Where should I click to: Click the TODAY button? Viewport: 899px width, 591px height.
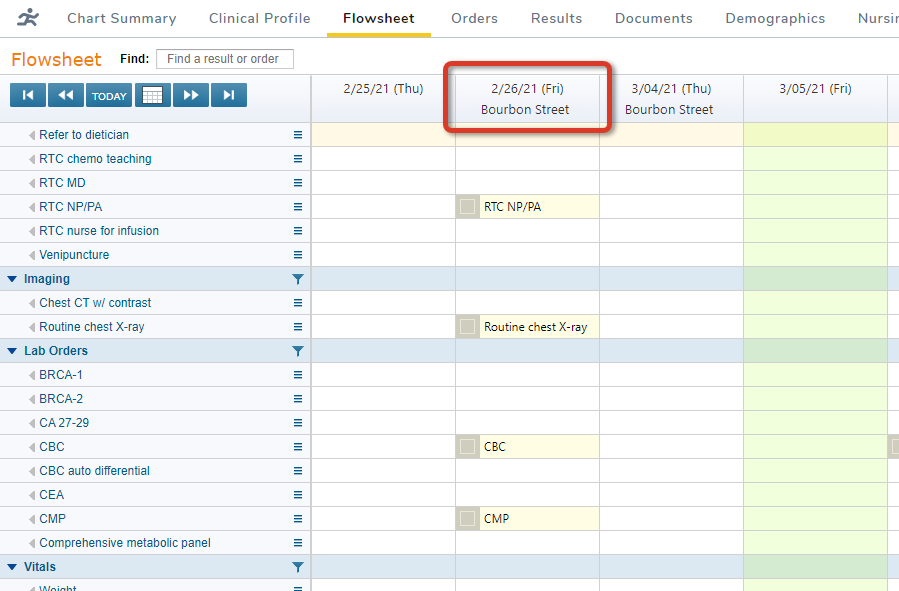point(108,95)
